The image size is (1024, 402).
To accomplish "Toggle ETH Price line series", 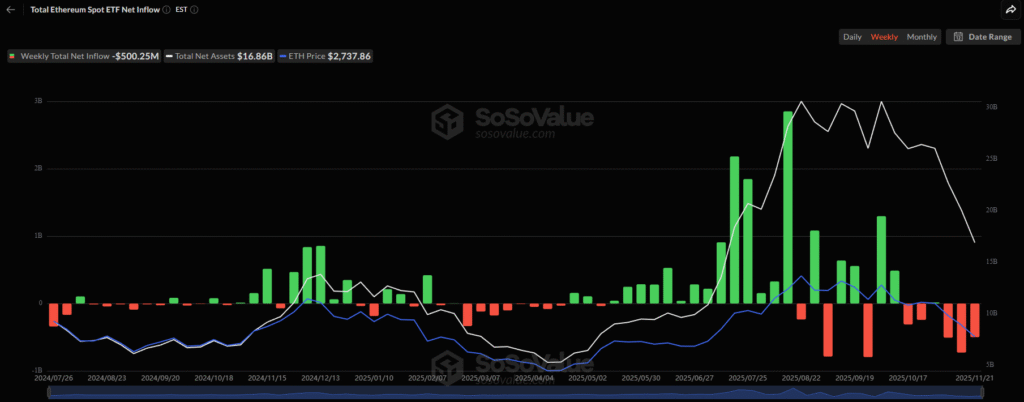I will coord(325,57).
